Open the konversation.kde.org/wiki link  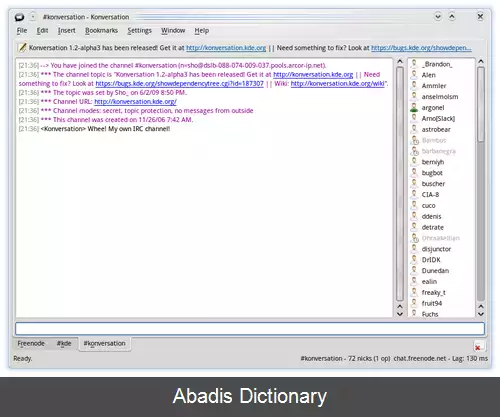tap(337, 84)
